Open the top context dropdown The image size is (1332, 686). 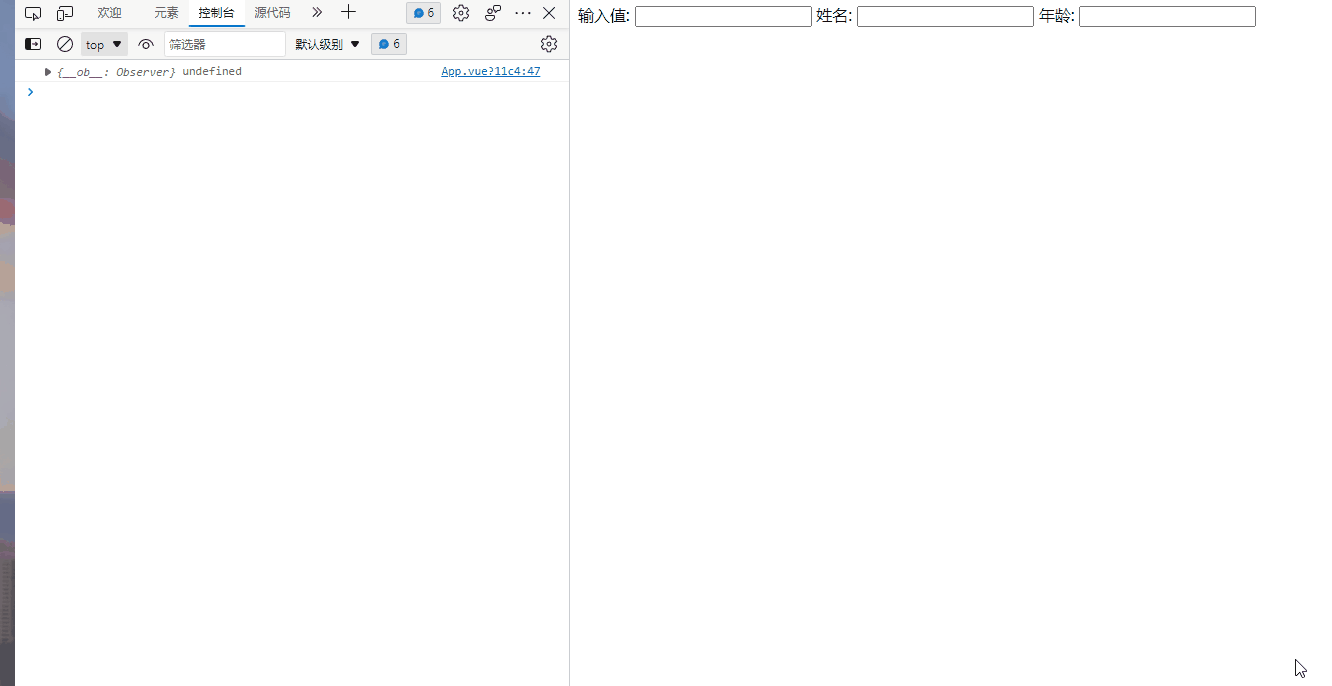click(104, 44)
